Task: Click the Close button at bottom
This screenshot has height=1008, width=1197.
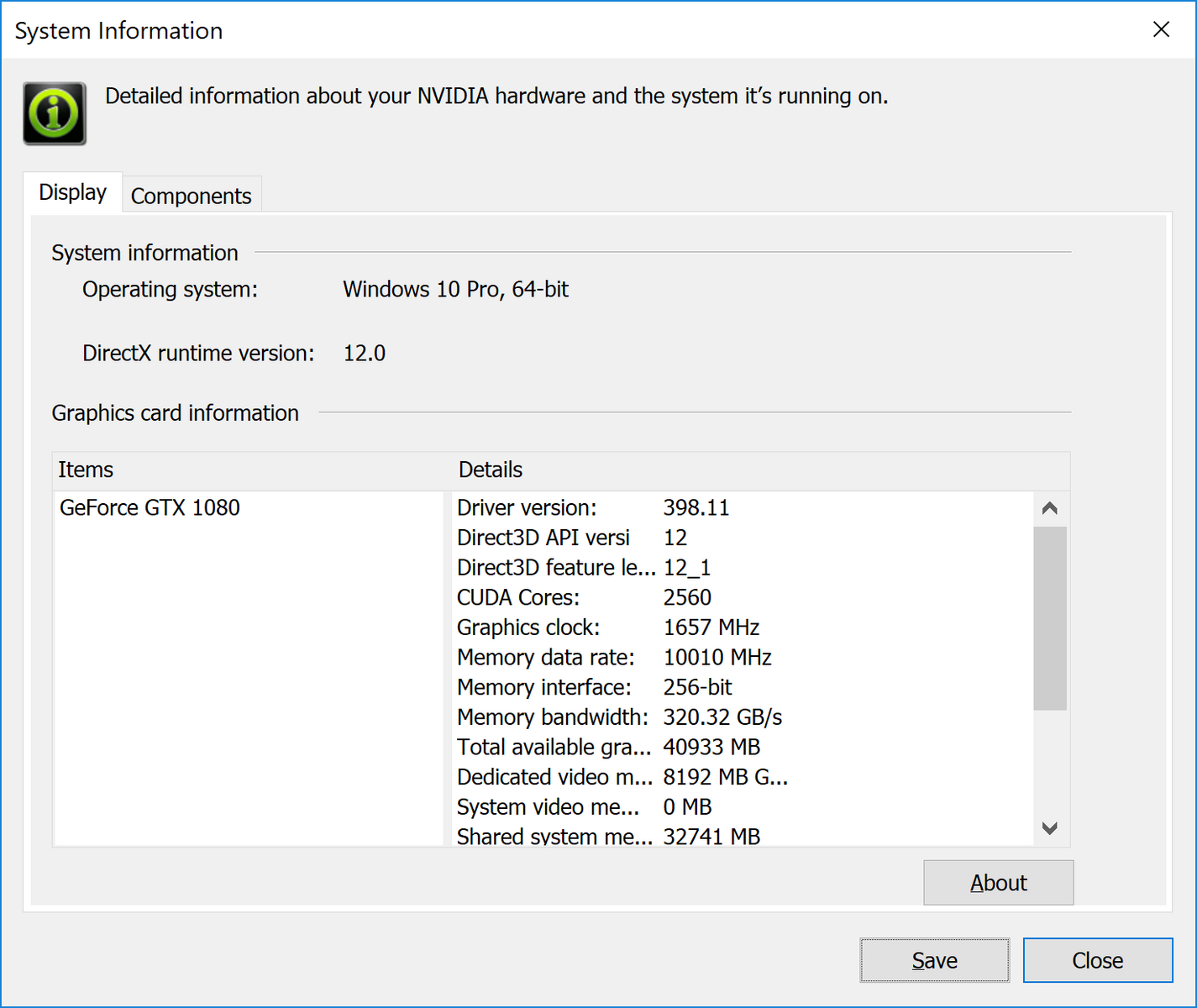Action: coord(1097,960)
